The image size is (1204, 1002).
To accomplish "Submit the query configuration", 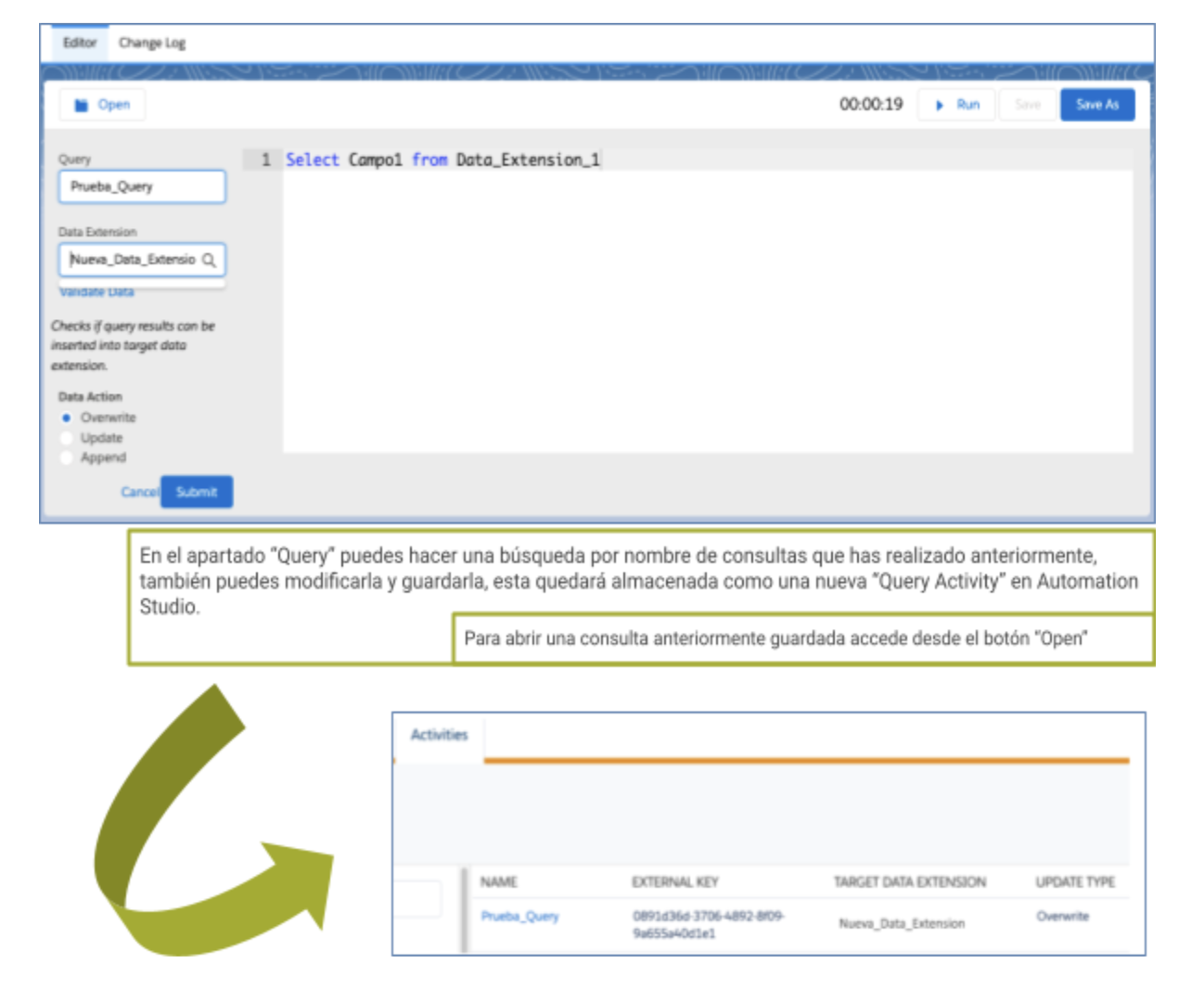I will tap(198, 493).
